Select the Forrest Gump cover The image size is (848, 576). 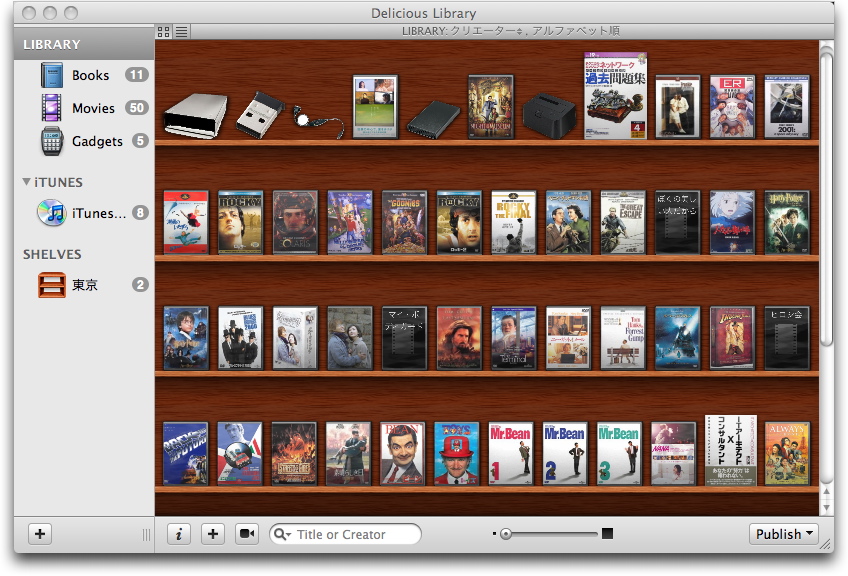coord(622,338)
